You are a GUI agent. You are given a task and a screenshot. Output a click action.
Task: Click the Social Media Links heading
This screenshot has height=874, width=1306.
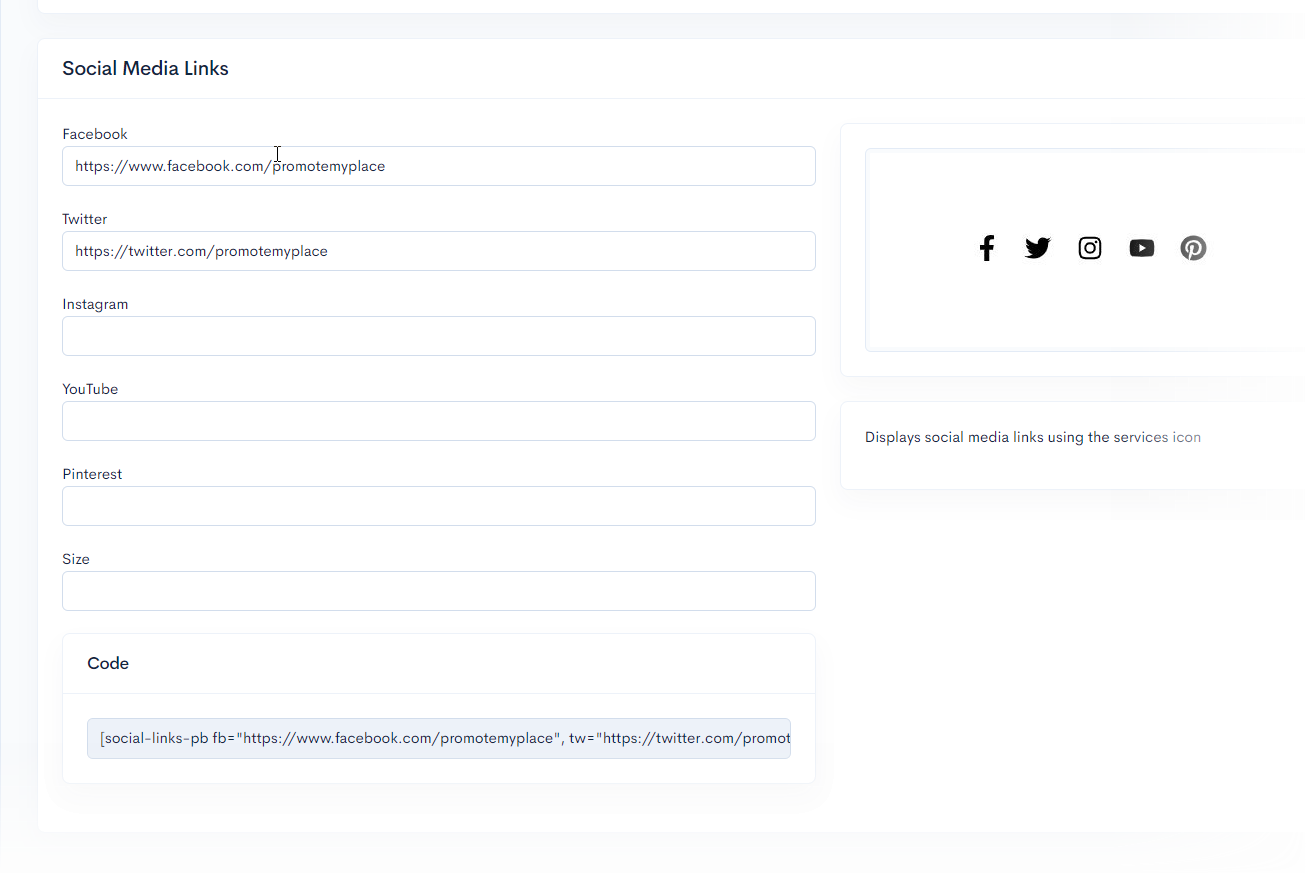[145, 69]
